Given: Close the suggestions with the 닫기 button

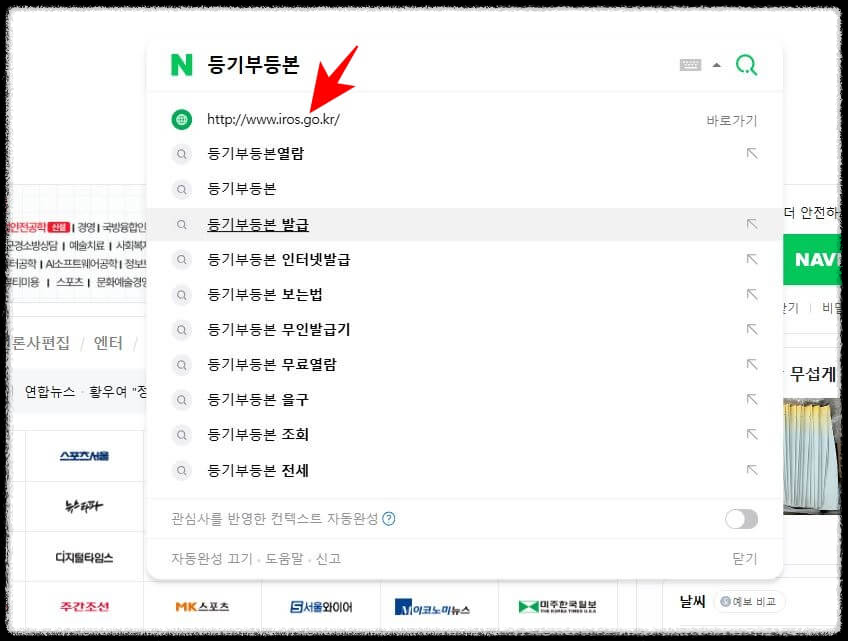Looking at the screenshot, I should pos(743,559).
